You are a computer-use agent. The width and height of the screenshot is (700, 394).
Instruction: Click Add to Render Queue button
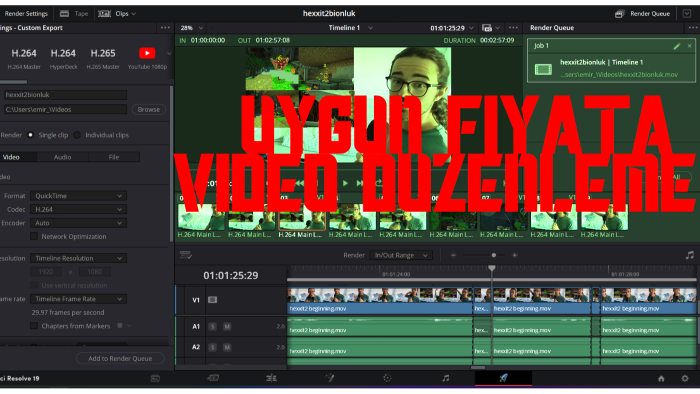120,358
